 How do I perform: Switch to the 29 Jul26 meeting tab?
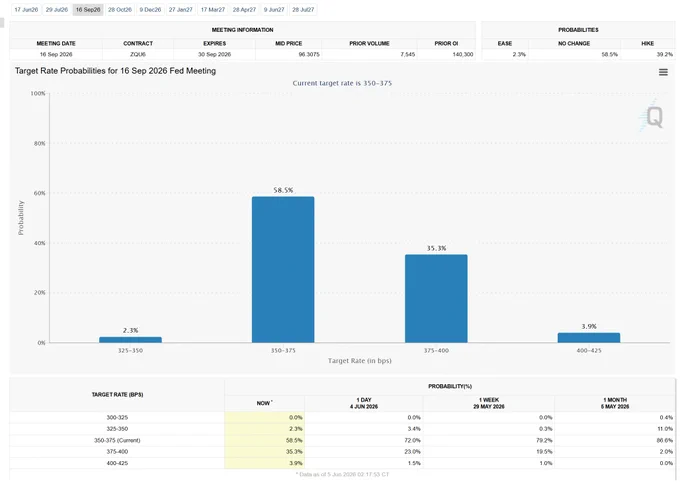tap(57, 10)
